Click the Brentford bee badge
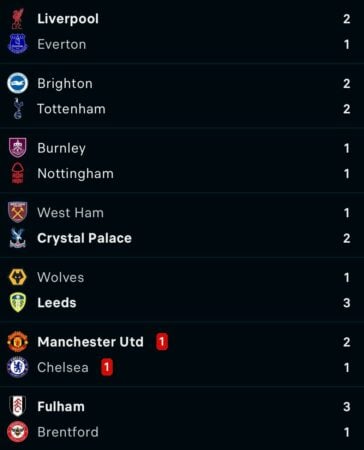 (18, 432)
